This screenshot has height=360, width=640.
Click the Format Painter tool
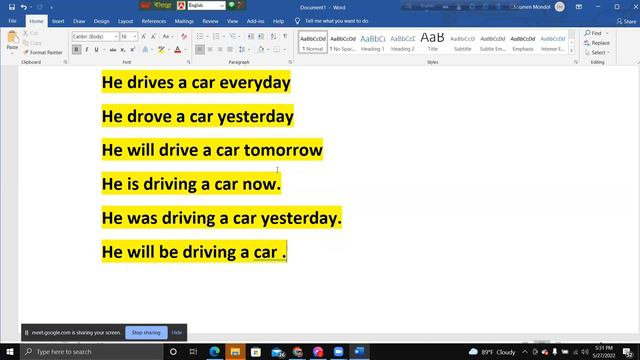pos(43,52)
